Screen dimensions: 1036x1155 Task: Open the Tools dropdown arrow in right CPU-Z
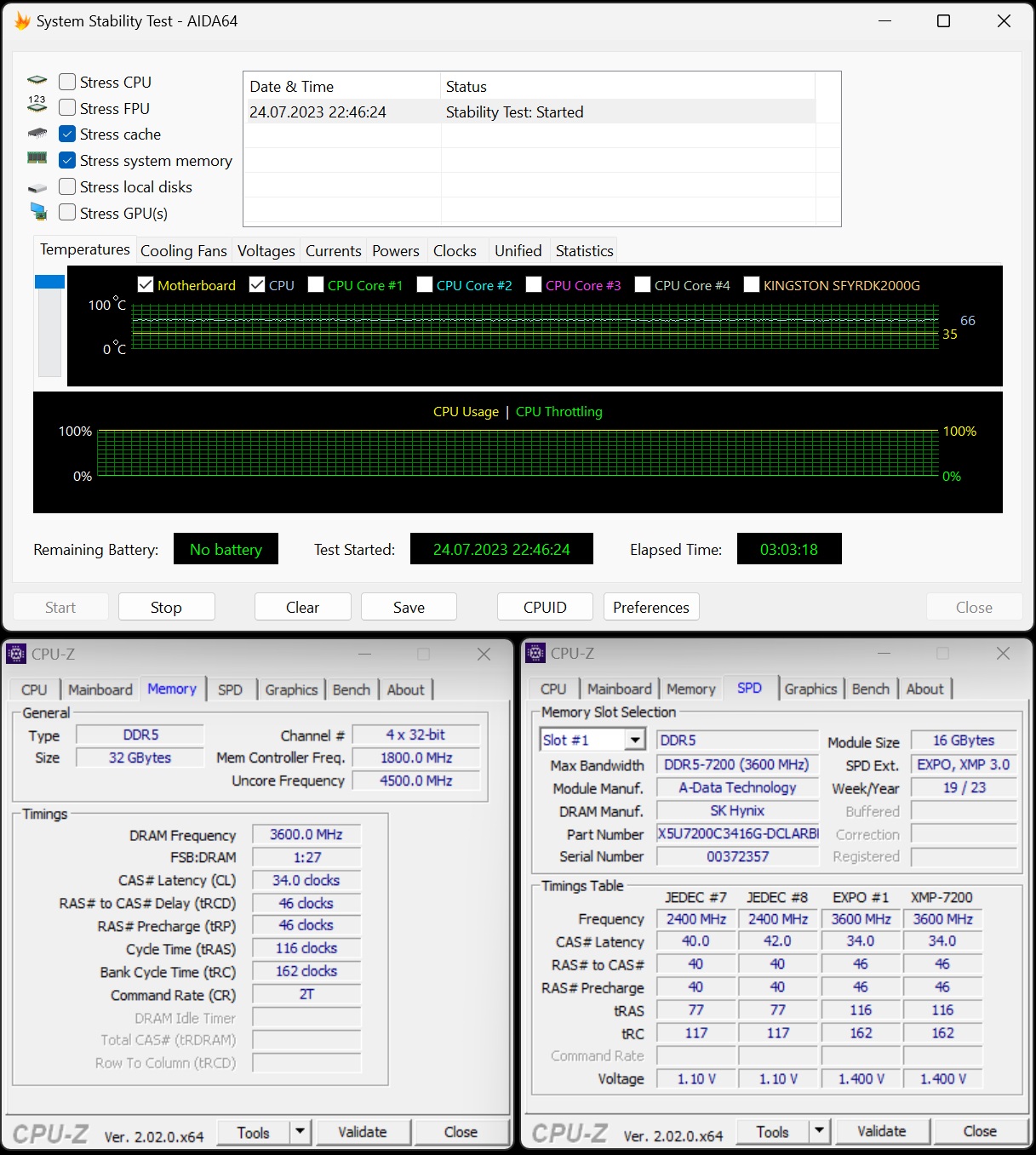(x=819, y=1131)
